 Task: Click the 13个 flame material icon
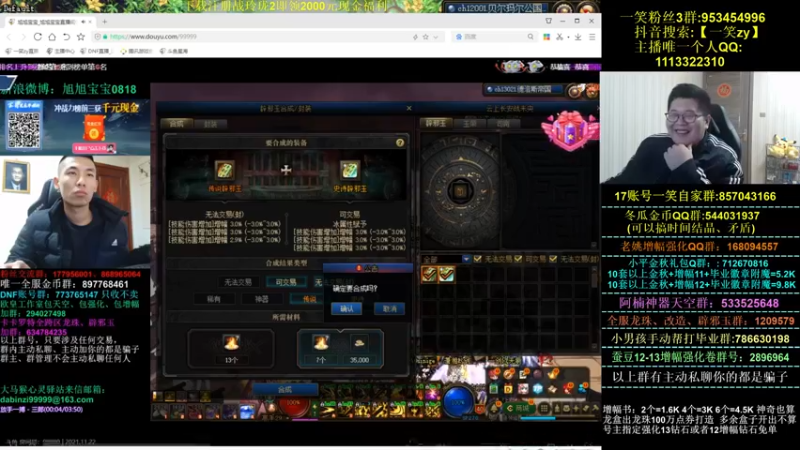coord(231,342)
